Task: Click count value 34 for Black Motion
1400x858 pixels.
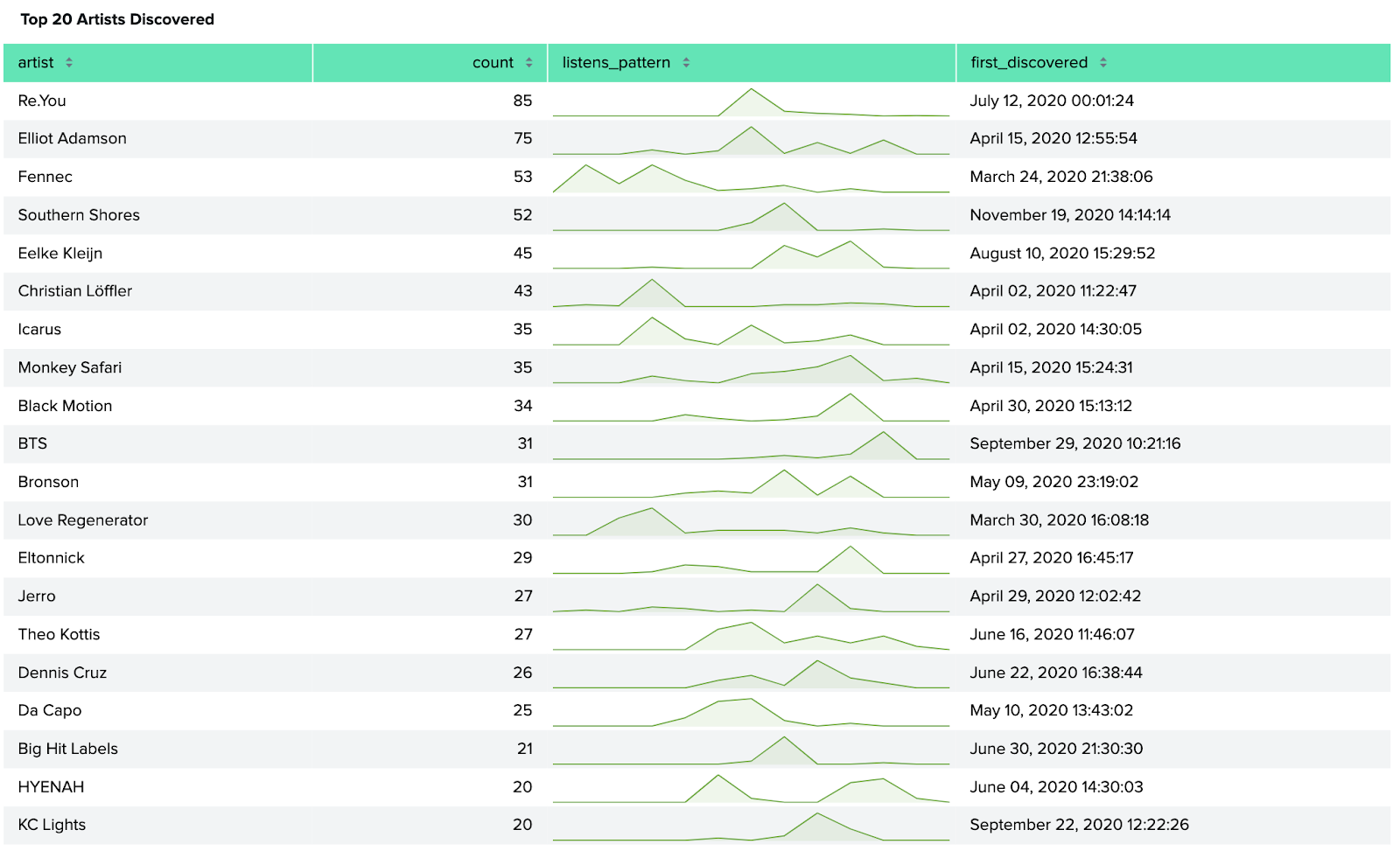Action: tap(522, 406)
